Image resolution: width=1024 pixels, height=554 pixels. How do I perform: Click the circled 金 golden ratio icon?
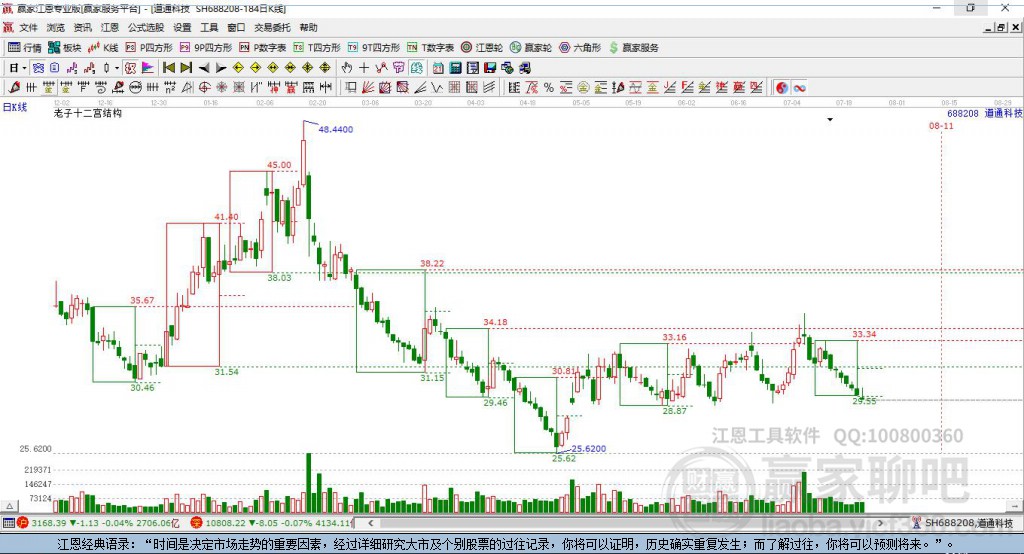point(583,87)
